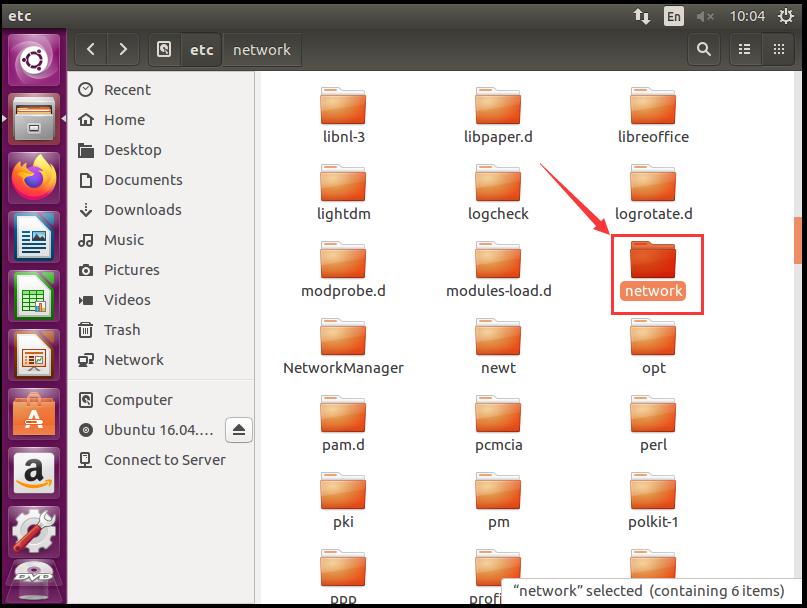Select the pki folder
Screen dimensions: 807x608
point(343,500)
